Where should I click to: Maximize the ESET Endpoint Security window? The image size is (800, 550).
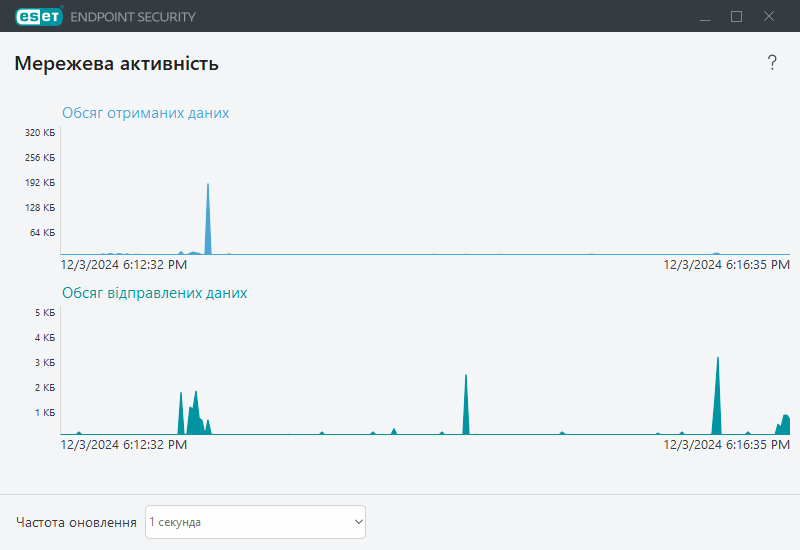737,16
